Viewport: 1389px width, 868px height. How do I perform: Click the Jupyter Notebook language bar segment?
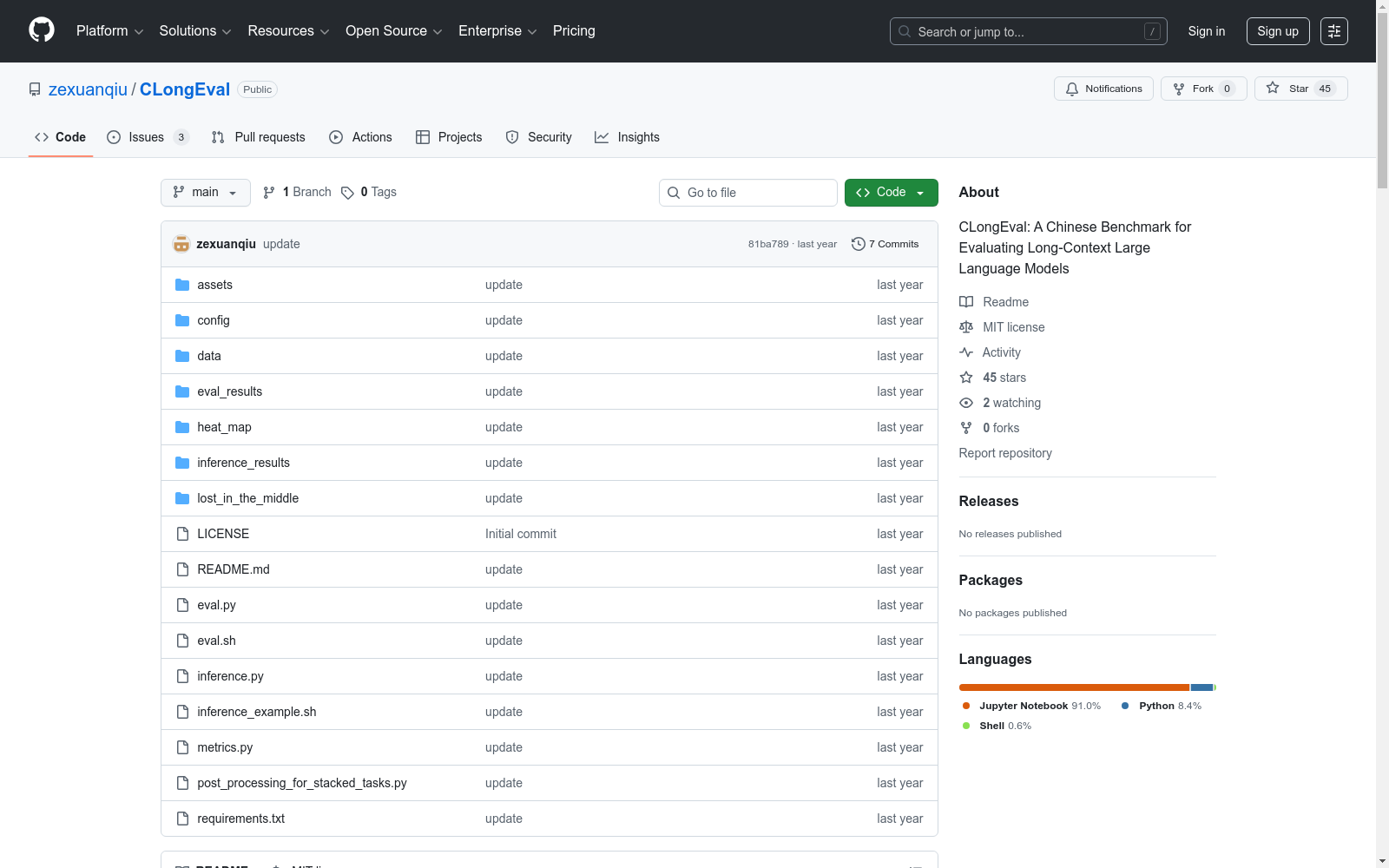[1074, 687]
